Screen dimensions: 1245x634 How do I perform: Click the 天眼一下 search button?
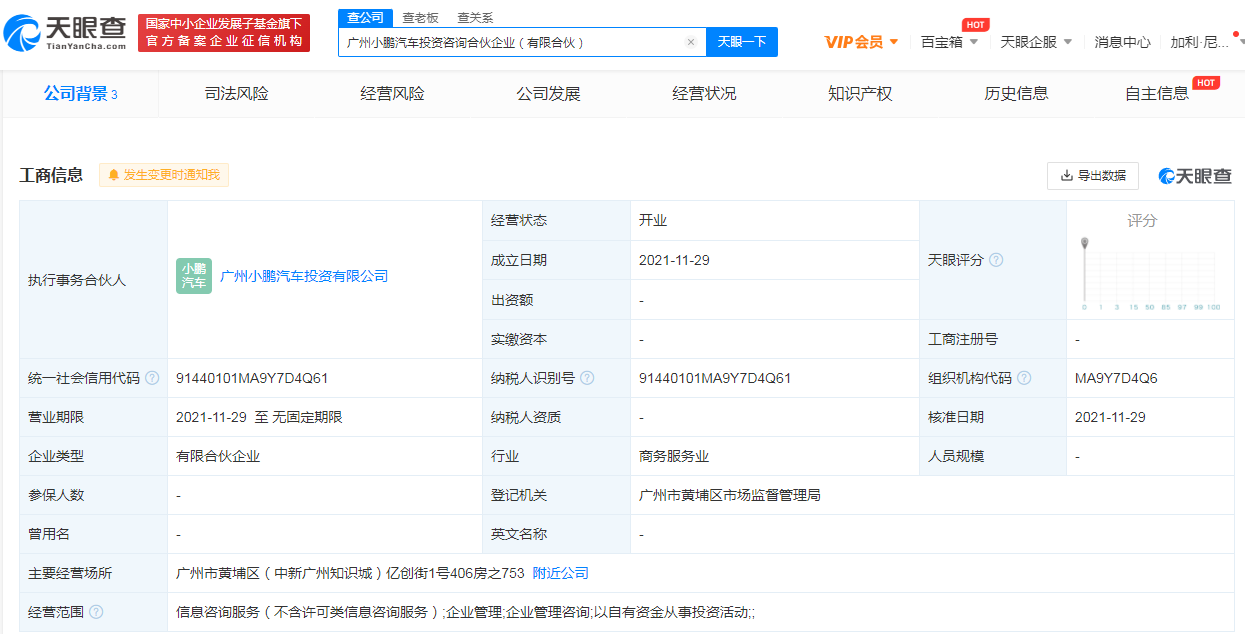coord(742,42)
